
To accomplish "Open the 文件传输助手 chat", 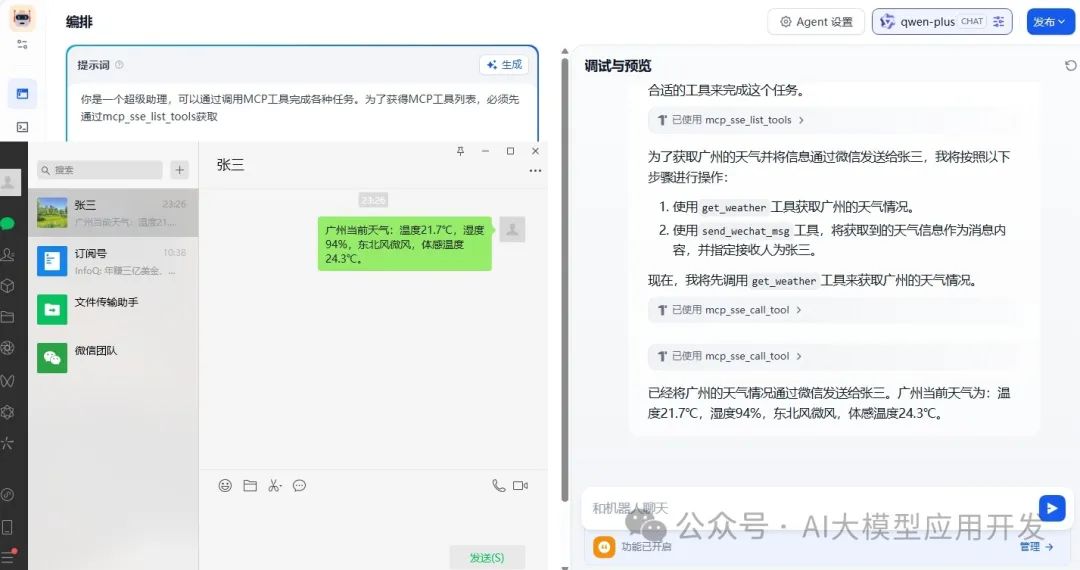I will (114, 309).
